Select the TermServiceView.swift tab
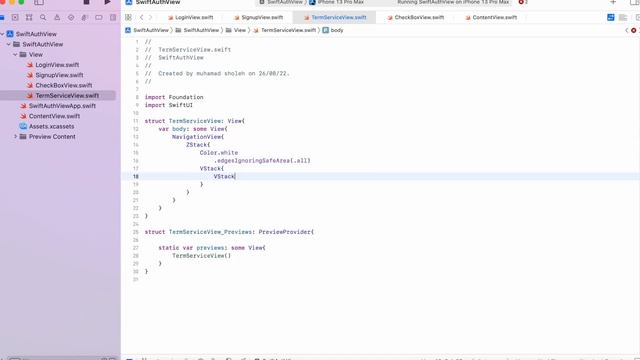This screenshot has width=640, height=360. tap(335, 18)
